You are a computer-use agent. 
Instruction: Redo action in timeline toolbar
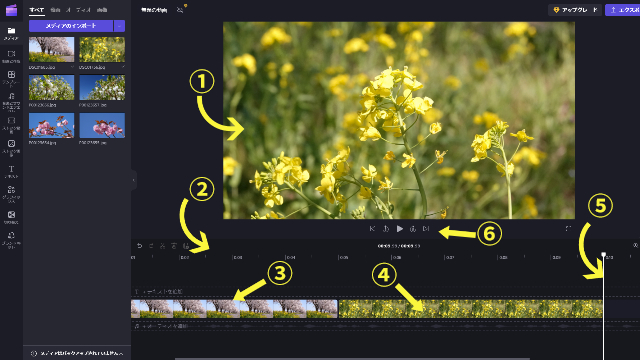(x=151, y=246)
